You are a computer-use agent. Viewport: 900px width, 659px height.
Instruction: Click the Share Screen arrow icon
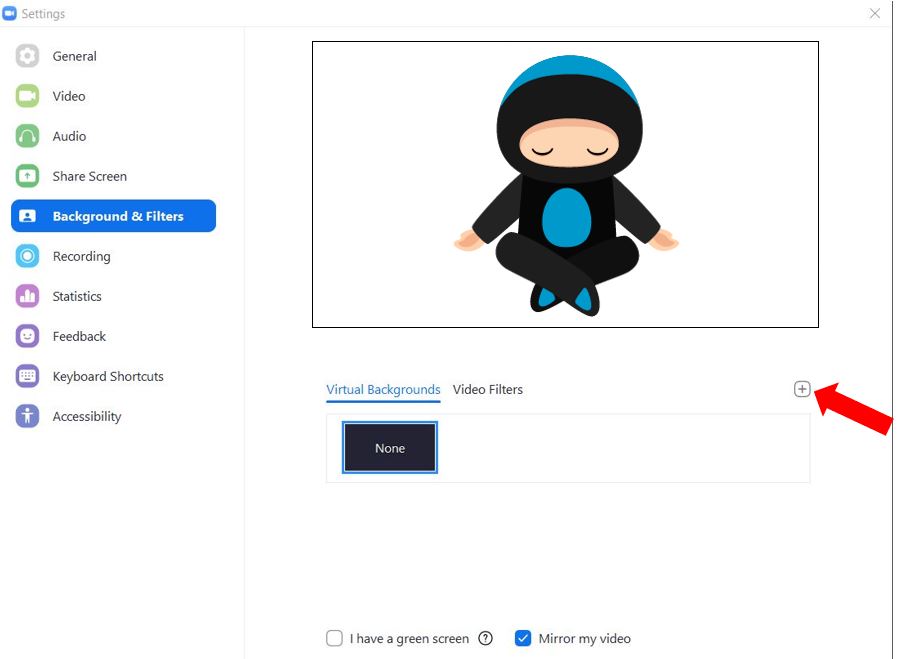click(27, 176)
